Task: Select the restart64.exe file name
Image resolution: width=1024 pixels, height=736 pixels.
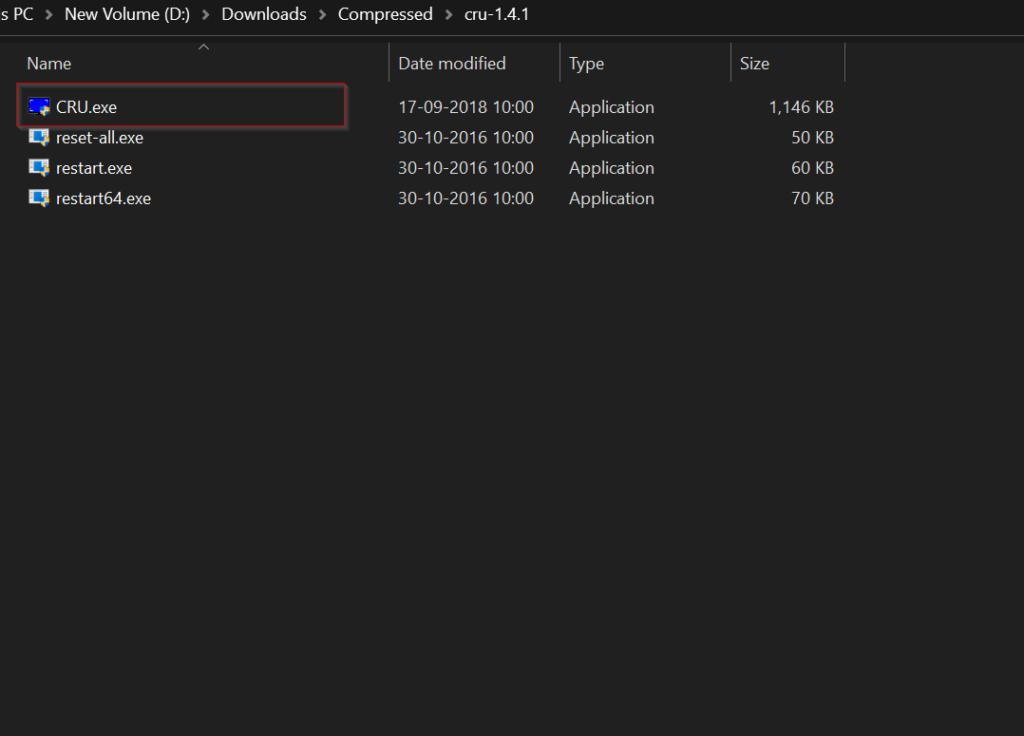Action: click(103, 199)
